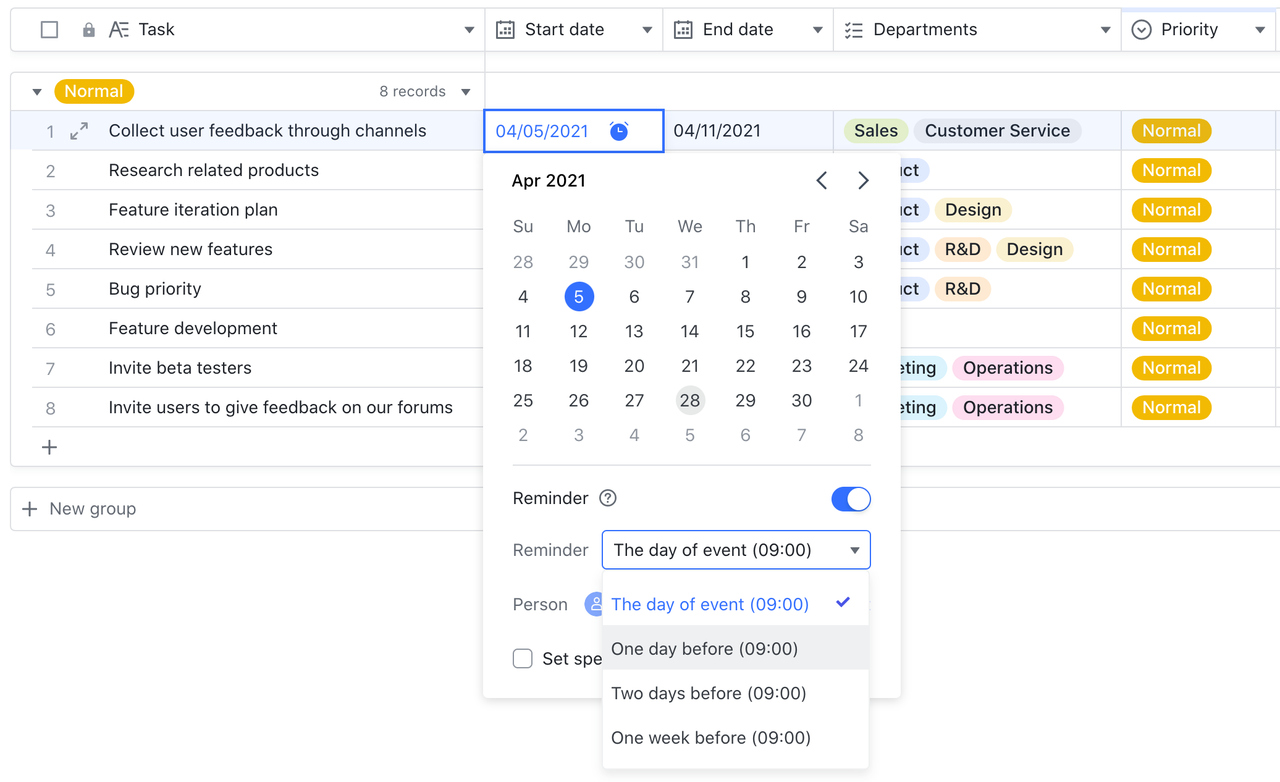Click the expand record icon on row 1

(x=79, y=131)
